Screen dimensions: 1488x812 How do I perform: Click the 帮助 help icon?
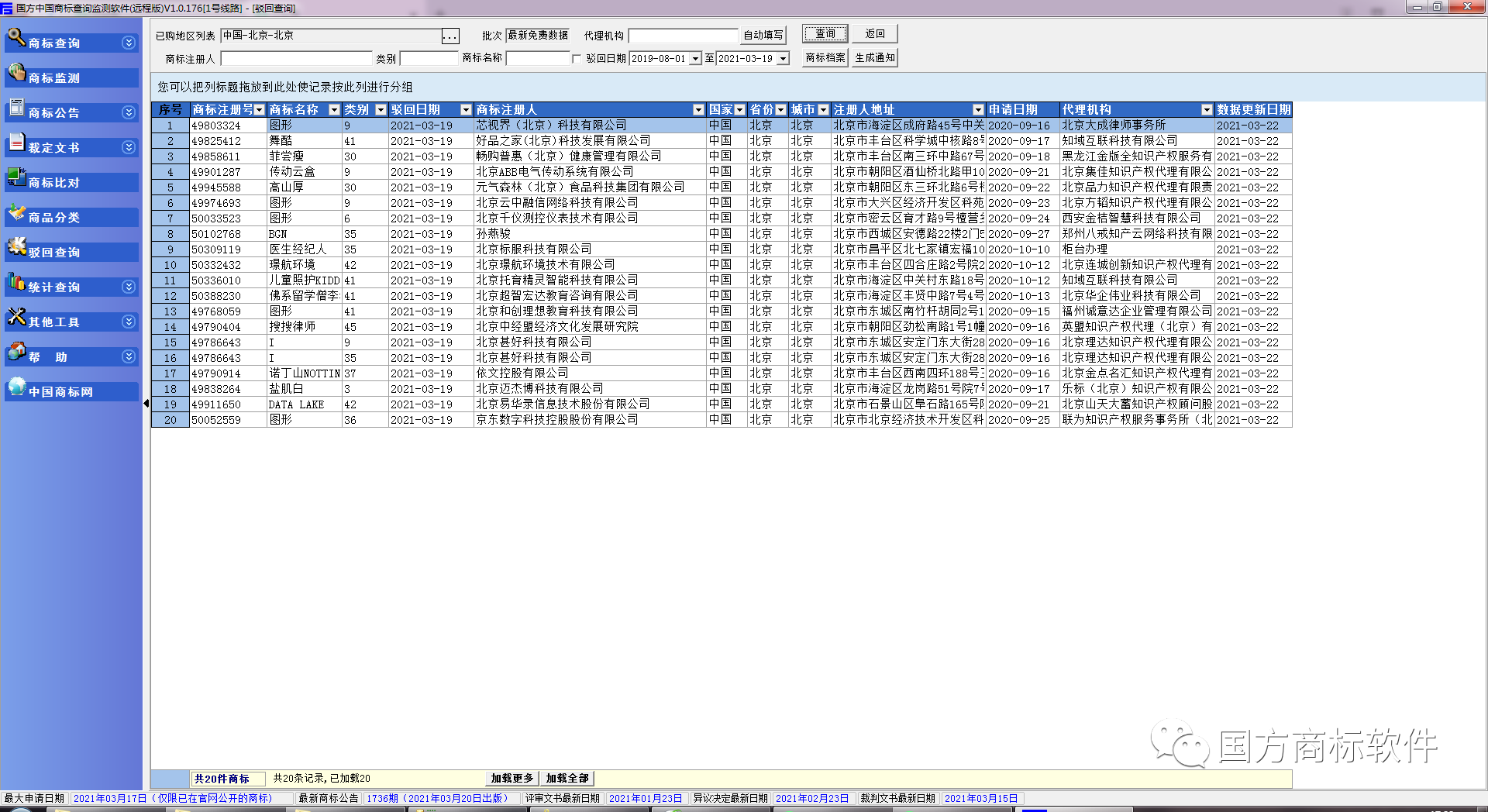point(16,352)
